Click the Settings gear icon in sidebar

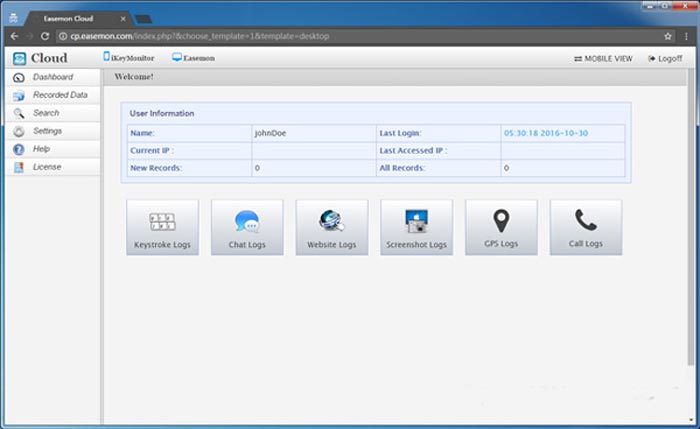pyautogui.click(x=19, y=131)
